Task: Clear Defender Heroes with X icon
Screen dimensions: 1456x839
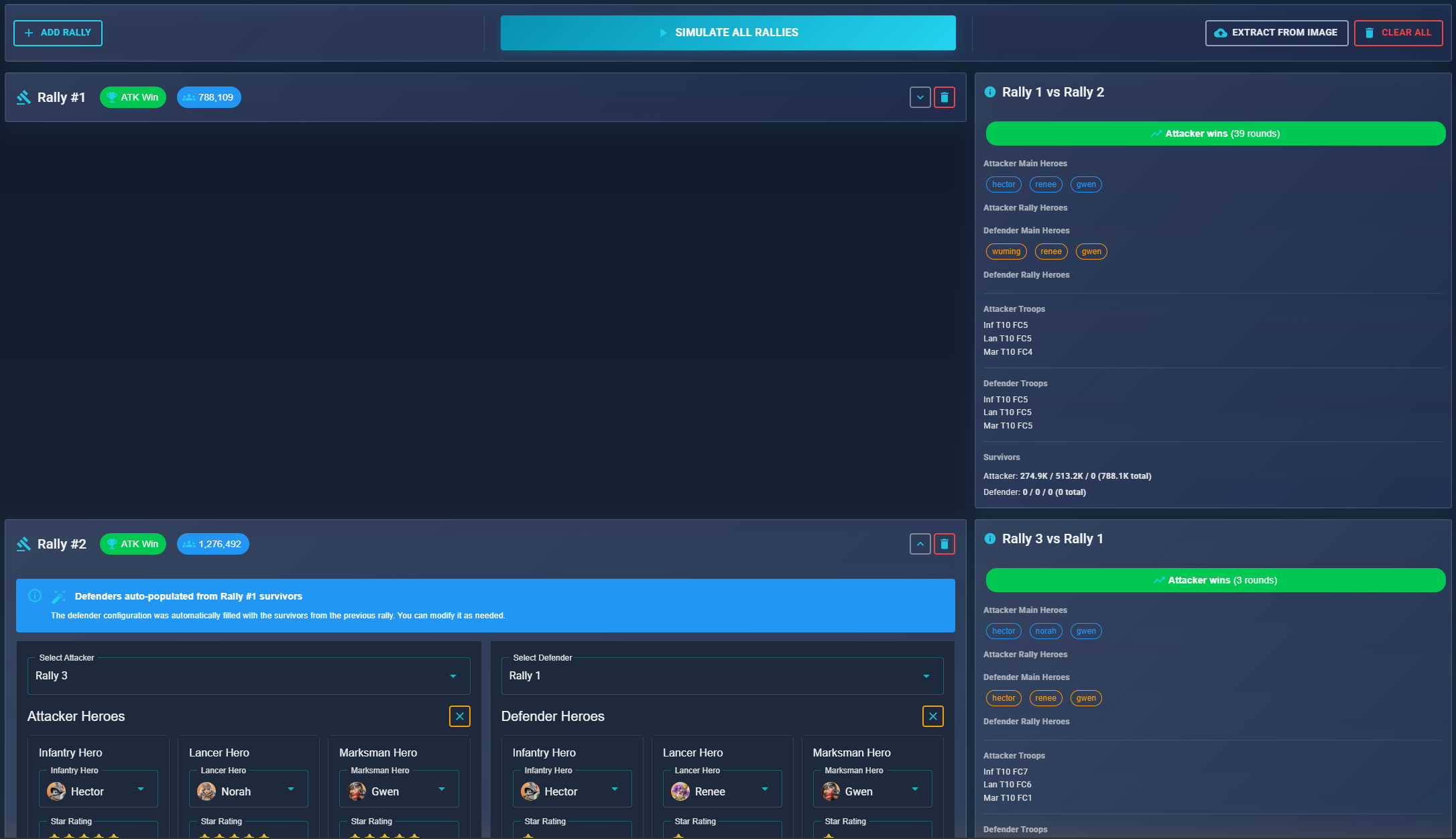Action: 932,716
